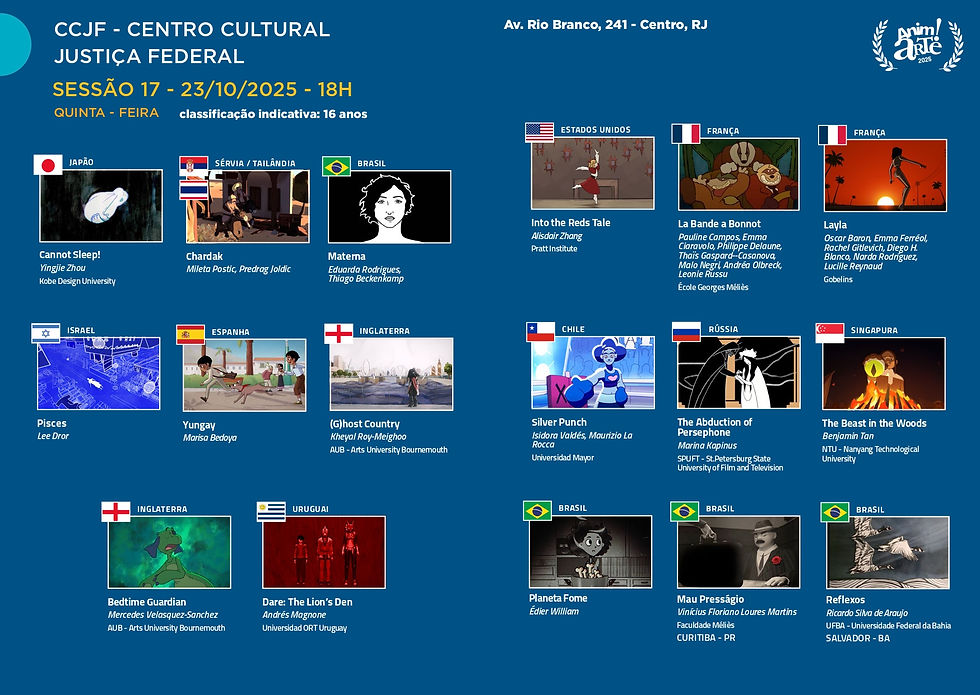Click the Brazil flag above Materna
This screenshot has width=980, height=695.
pyautogui.click(x=336, y=166)
